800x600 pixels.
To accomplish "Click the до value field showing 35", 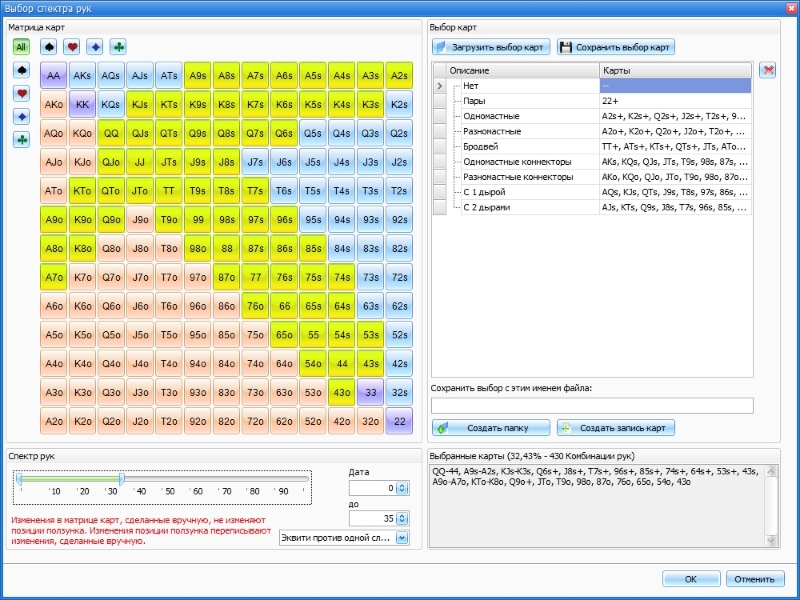I will 373,518.
